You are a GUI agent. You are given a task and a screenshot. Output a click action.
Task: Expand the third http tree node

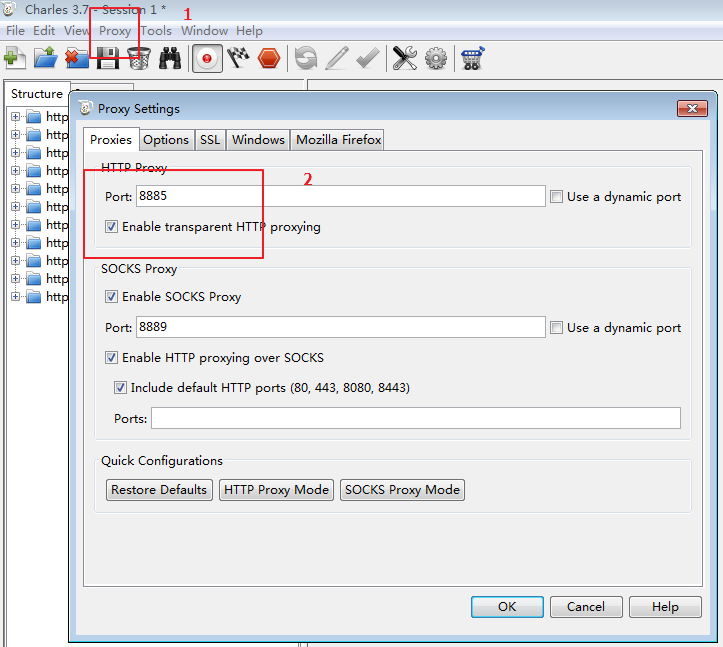[x=16, y=153]
